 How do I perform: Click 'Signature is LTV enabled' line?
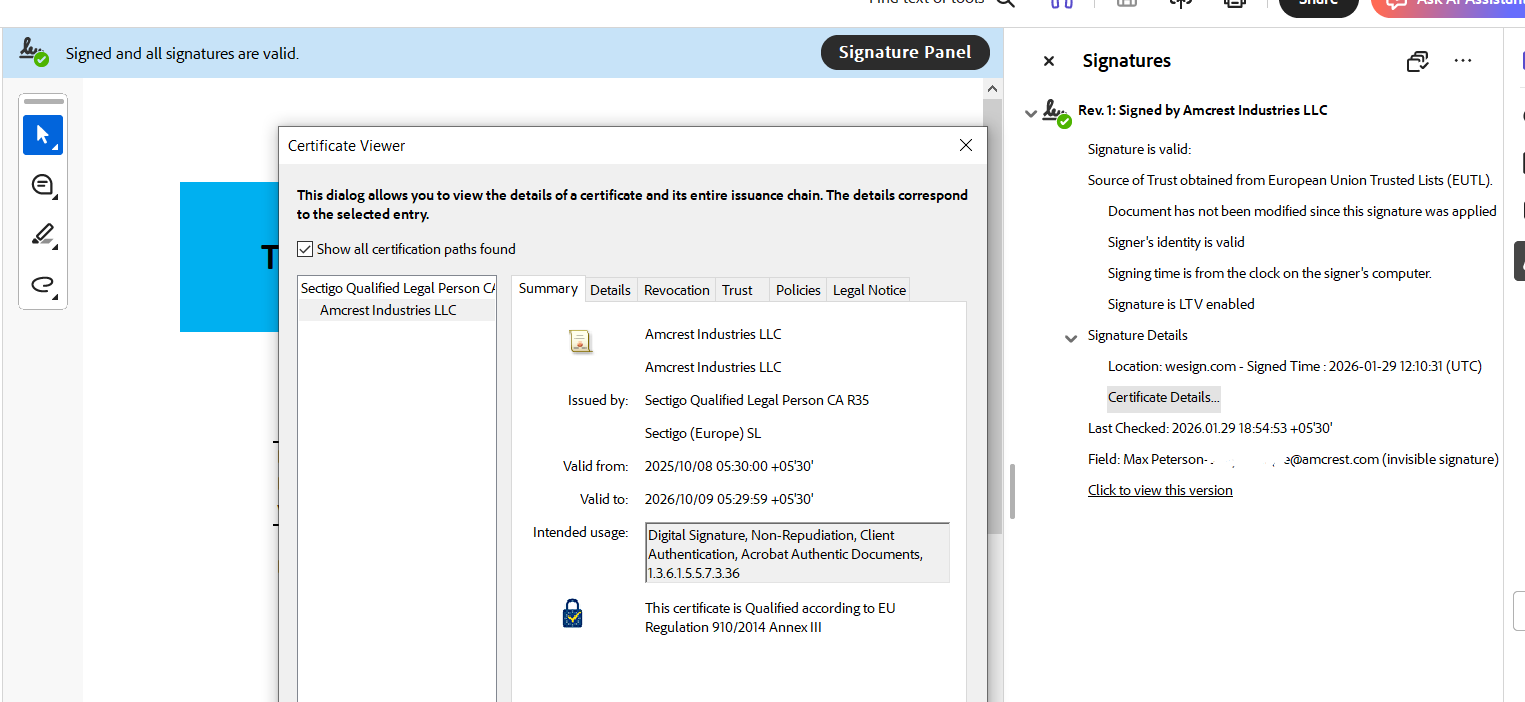pos(1181,304)
